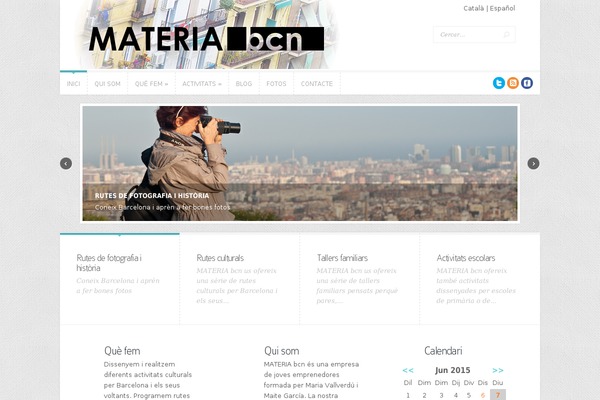Image resolution: width=600 pixels, height=400 pixels.
Task: Click the Dil weekday header
Action: click(x=408, y=382)
